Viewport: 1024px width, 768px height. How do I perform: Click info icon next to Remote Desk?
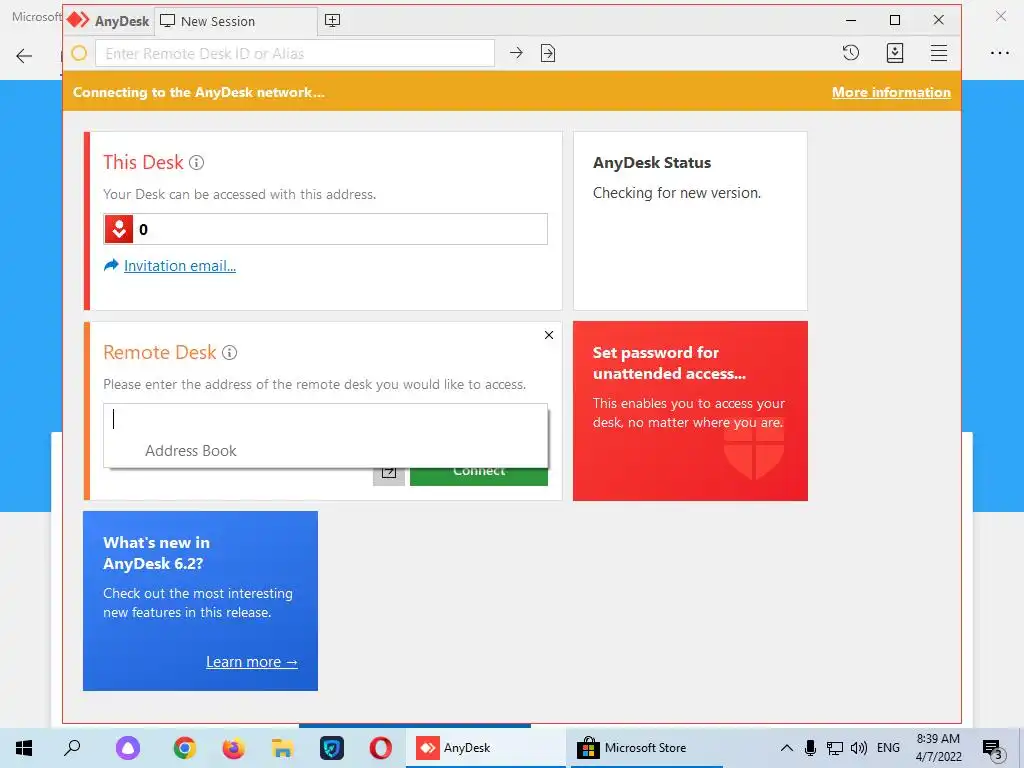pos(229,353)
